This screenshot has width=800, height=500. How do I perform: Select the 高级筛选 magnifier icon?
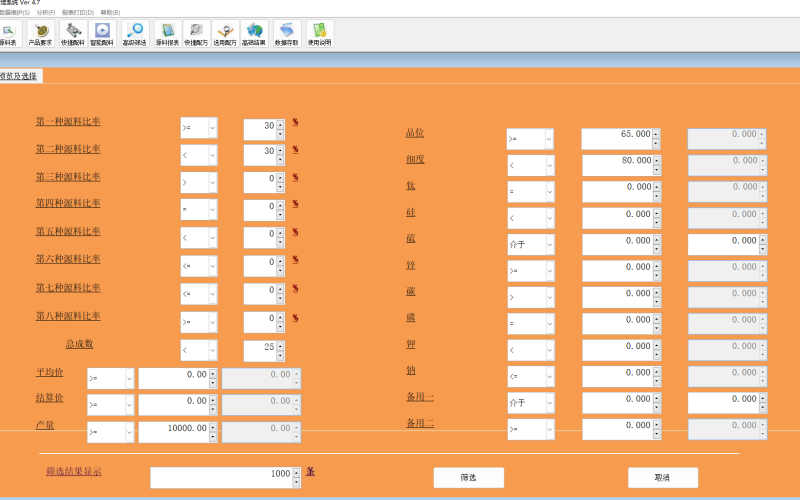click(134, 35)
